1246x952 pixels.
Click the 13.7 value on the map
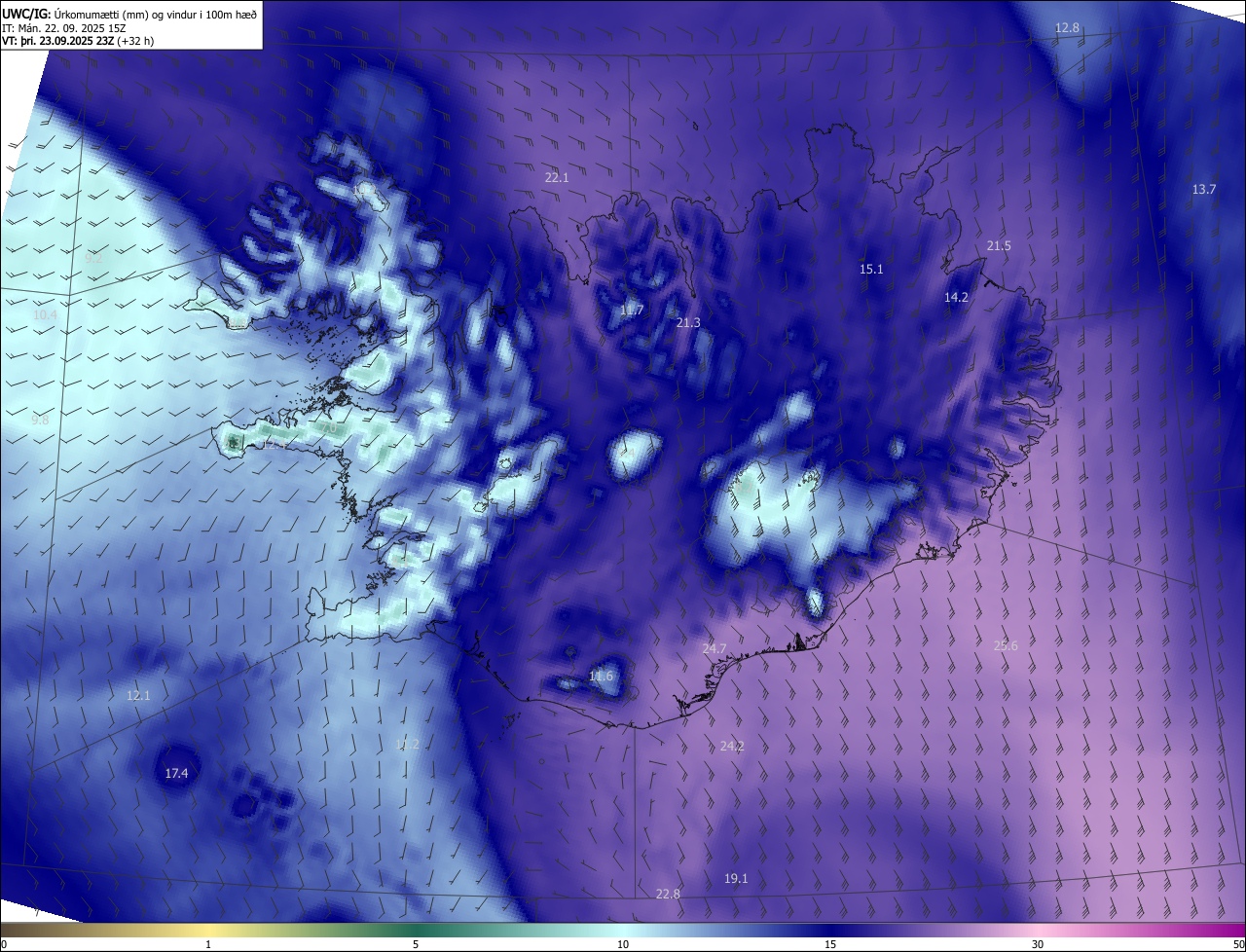point(1204,190)
